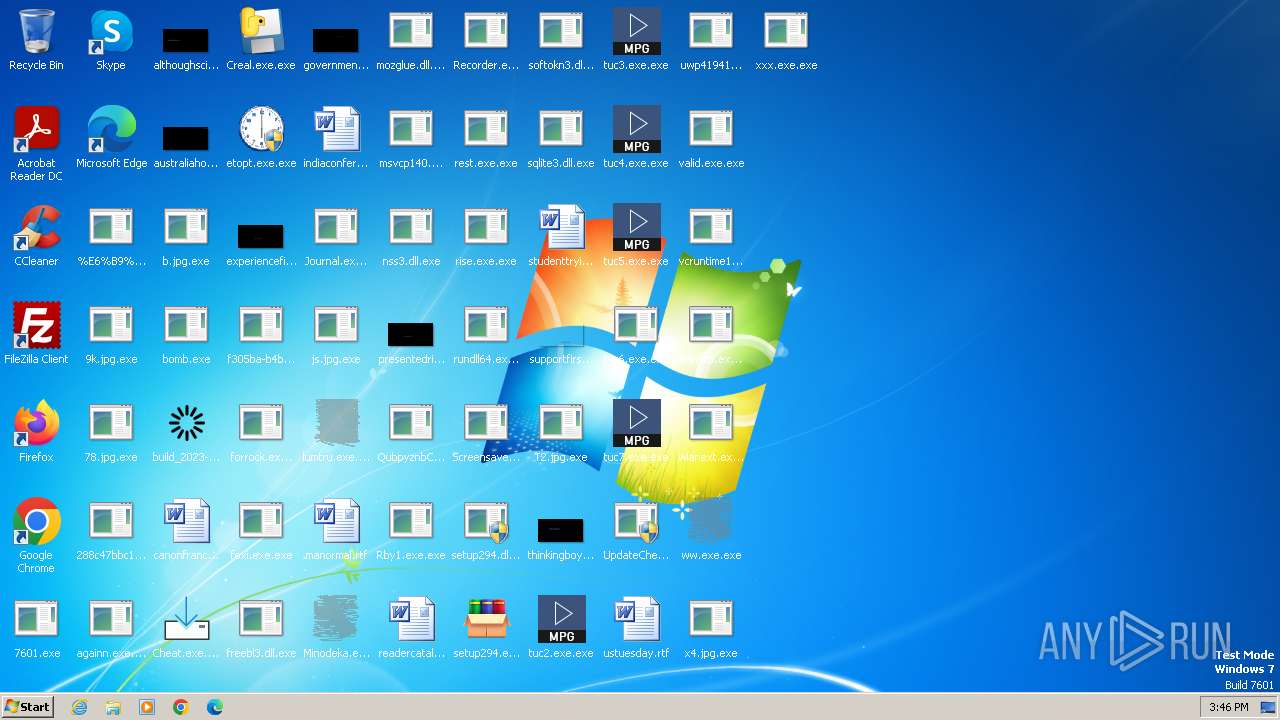
Task: Select vcruntime1 file icon
Action: tap(711, 228)
